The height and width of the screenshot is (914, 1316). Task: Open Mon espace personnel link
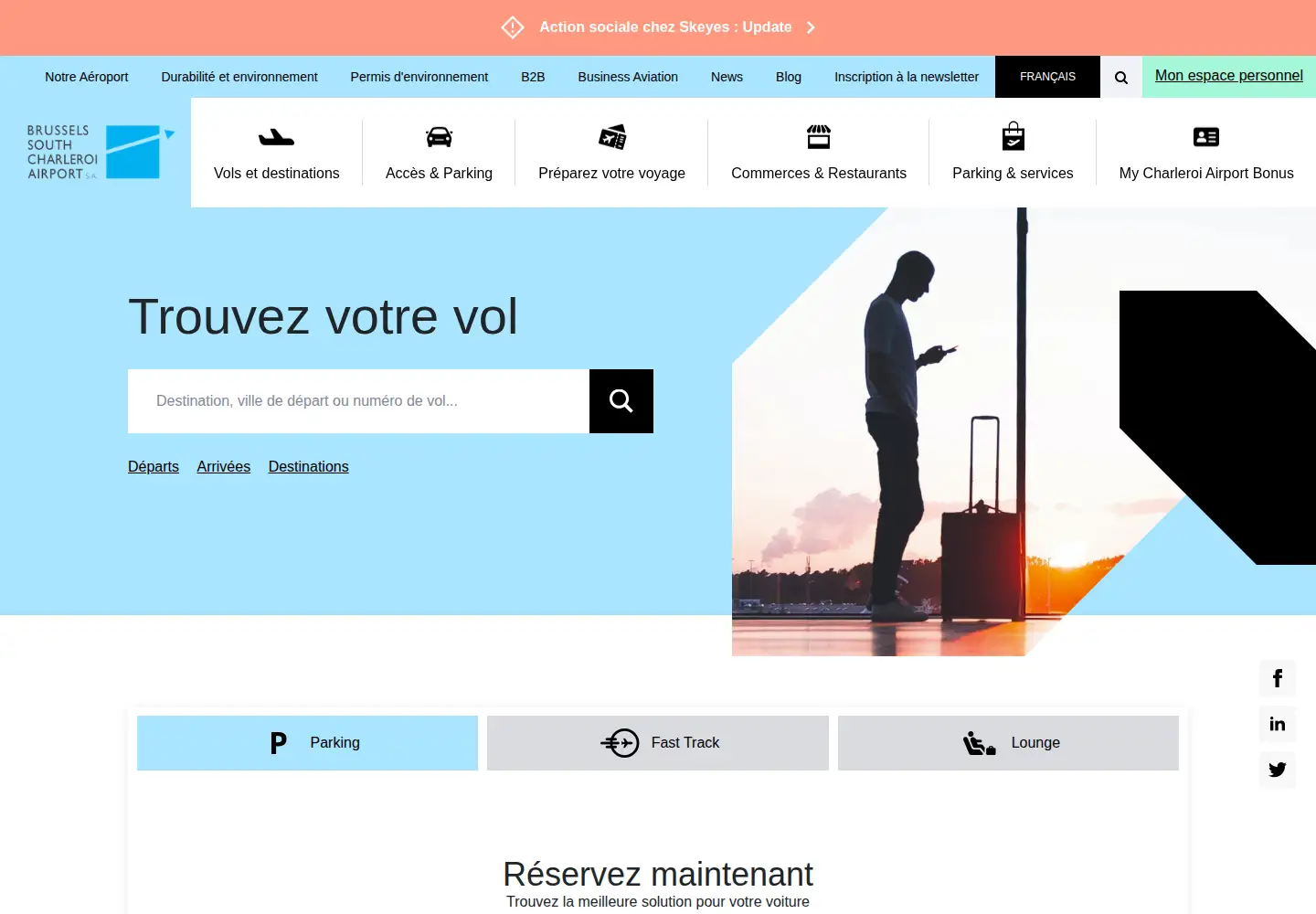1229,76
